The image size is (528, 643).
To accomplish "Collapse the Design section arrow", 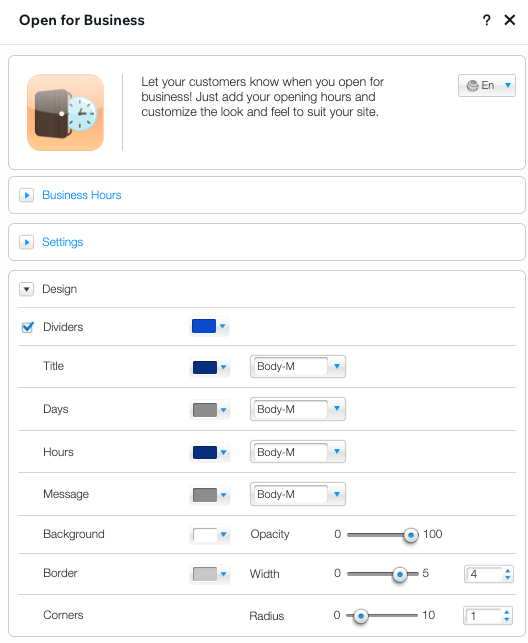I will 27,289.
